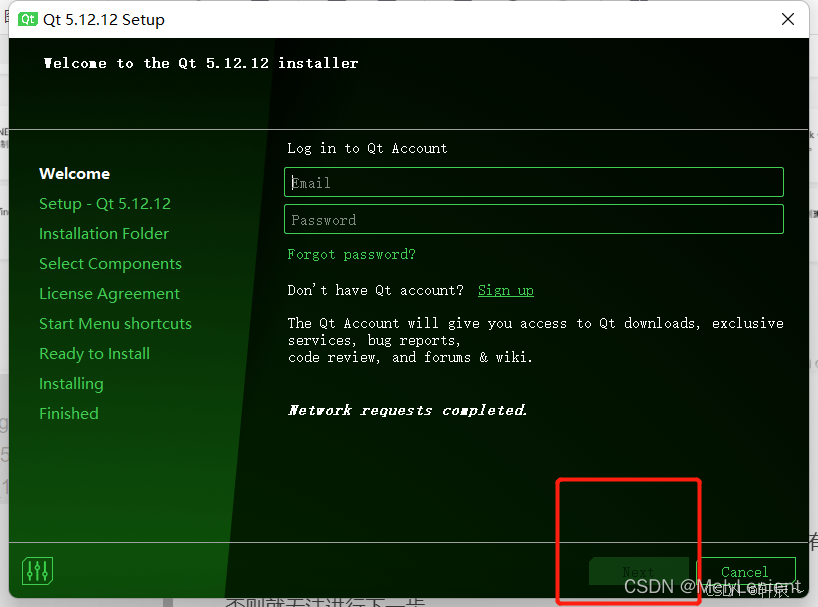The image size is (818, 607).
Task: Click the Log in to Qt Account heading
Action: [367, 149]
